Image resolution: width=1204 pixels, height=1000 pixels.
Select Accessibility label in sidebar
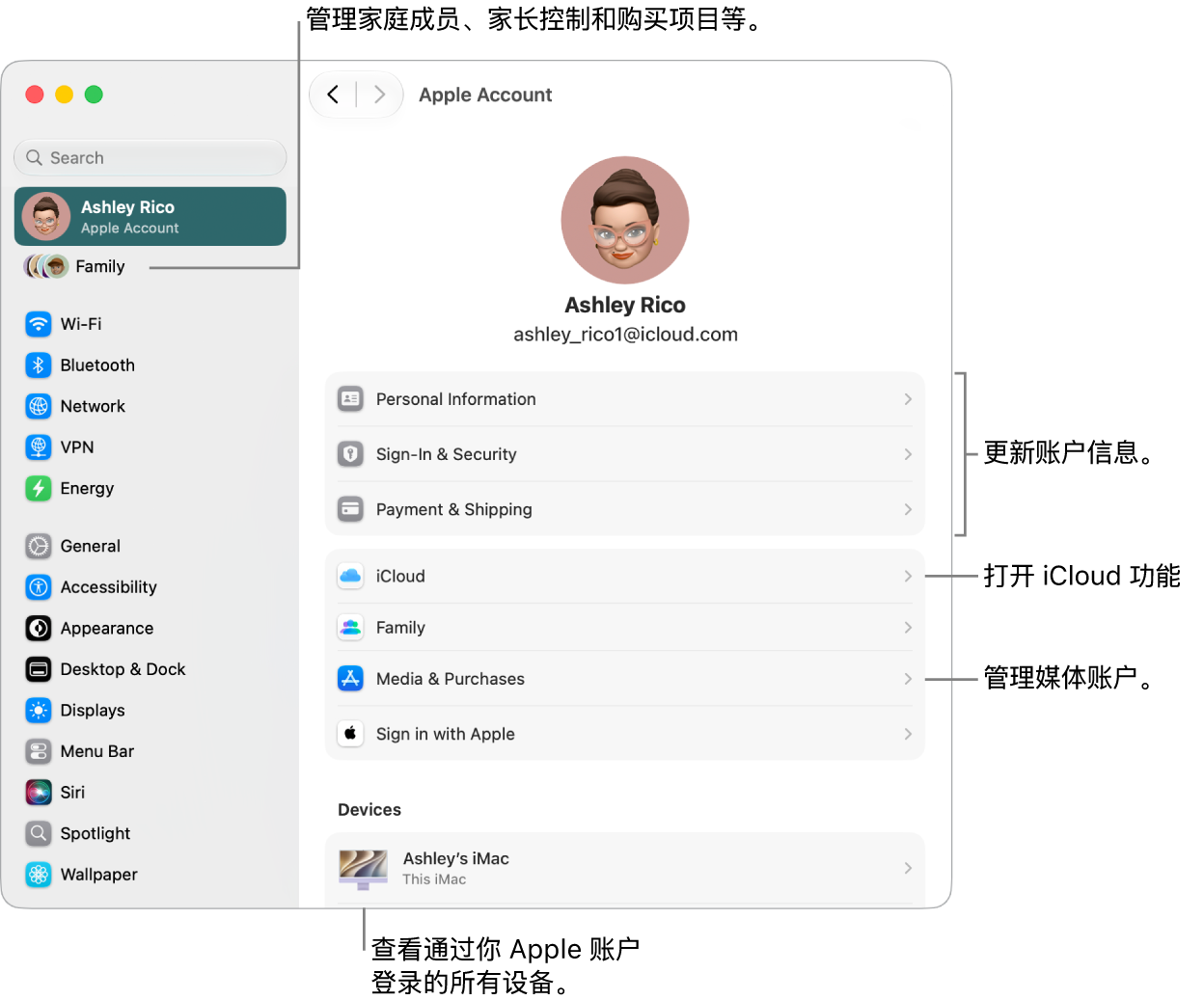pyautogui.click(x=108, y=587)
